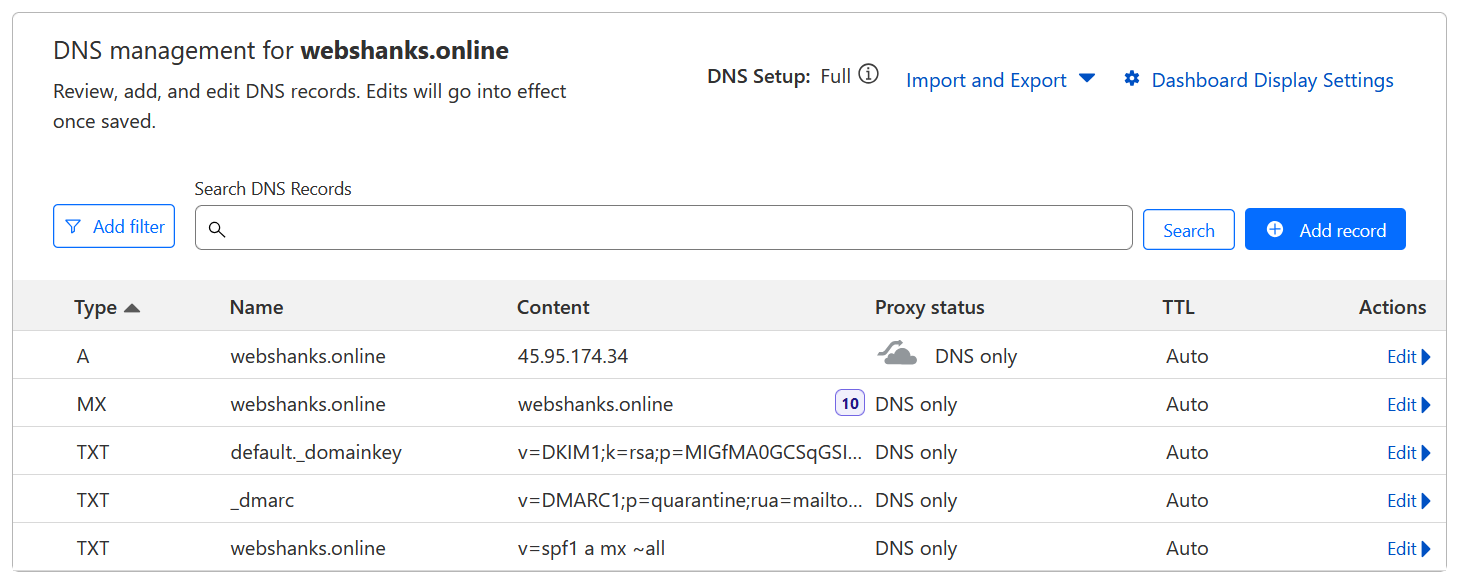Click the grey cloud proxy icon
Viewport: 1463px width, 580px height.
tap(897, 353)
